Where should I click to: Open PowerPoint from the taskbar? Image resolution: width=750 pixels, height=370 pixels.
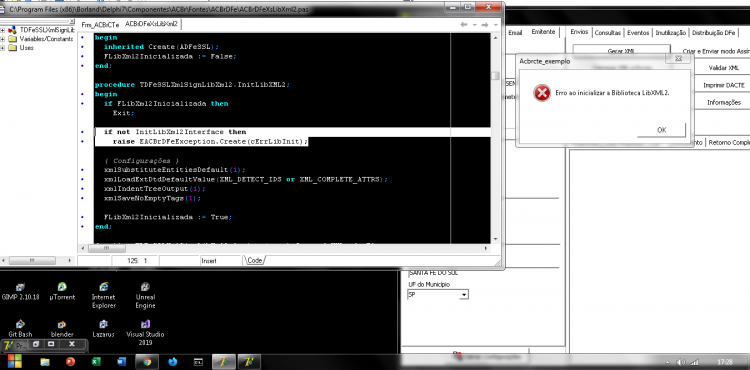pyautogui.click(x=70, y=362)
